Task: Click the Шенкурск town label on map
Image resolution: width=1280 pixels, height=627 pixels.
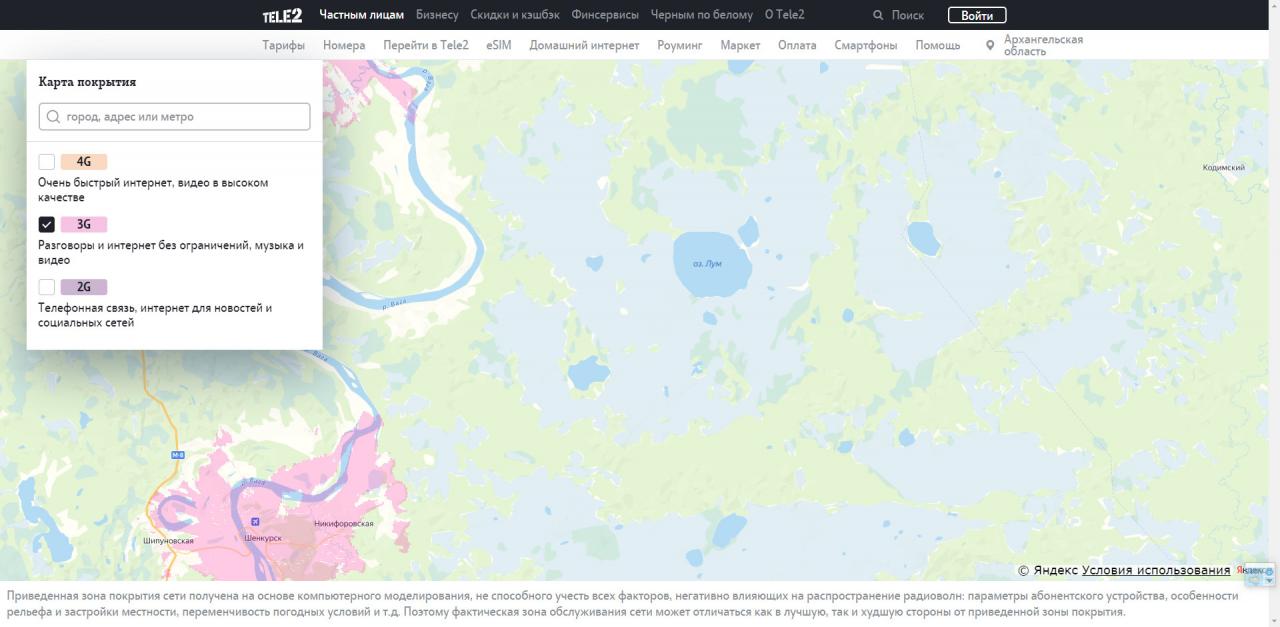Action: [263, 538]
